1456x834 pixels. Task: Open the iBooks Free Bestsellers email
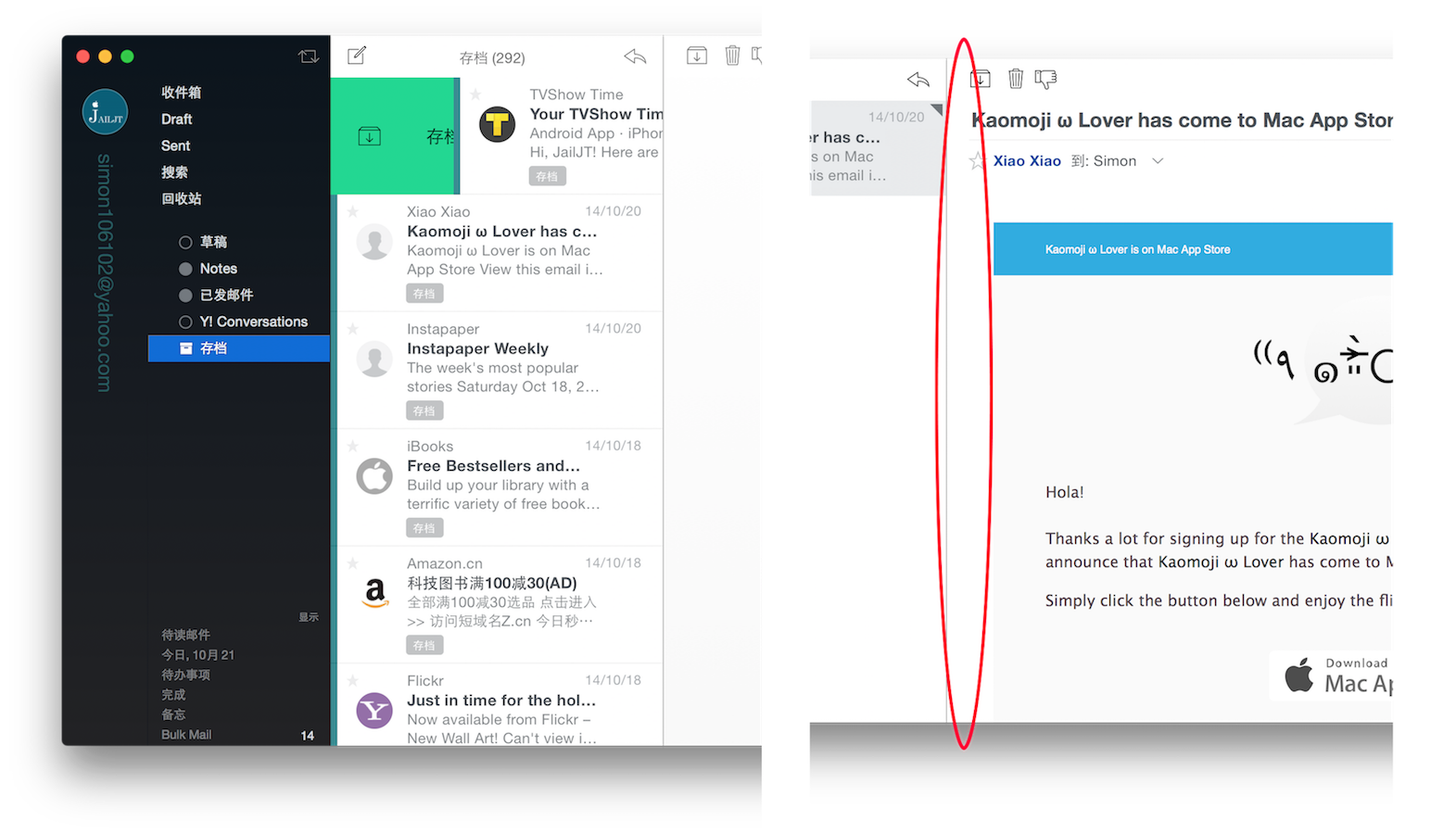500,486
